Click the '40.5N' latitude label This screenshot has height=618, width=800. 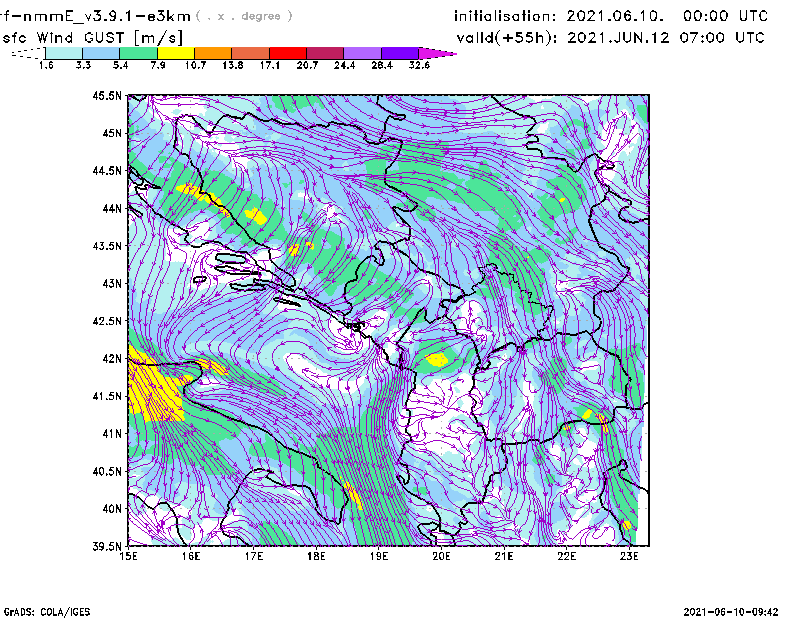pos(107,471)
